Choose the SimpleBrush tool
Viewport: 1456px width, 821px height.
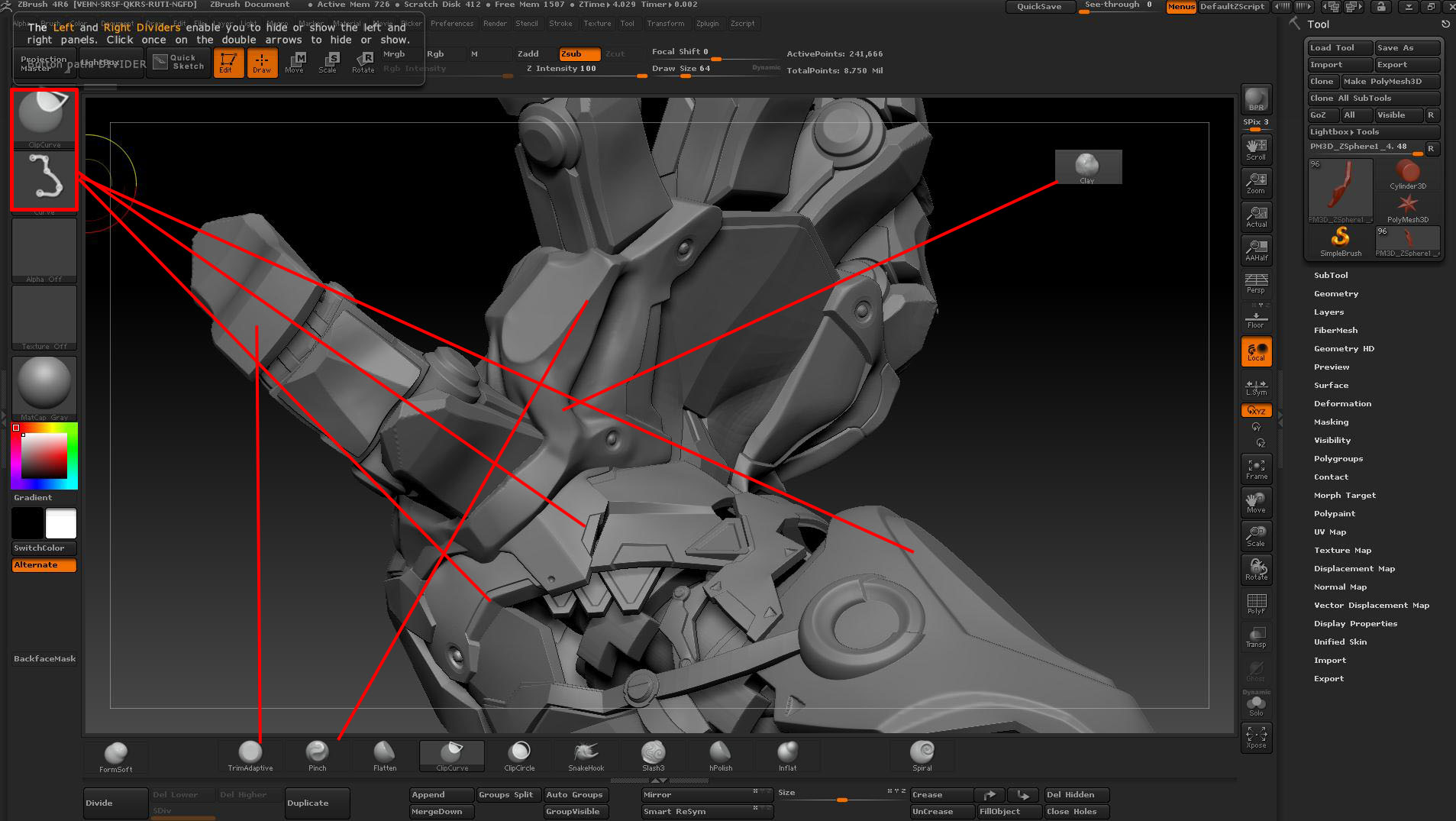pyautogui.click(x=1341, y=241)
